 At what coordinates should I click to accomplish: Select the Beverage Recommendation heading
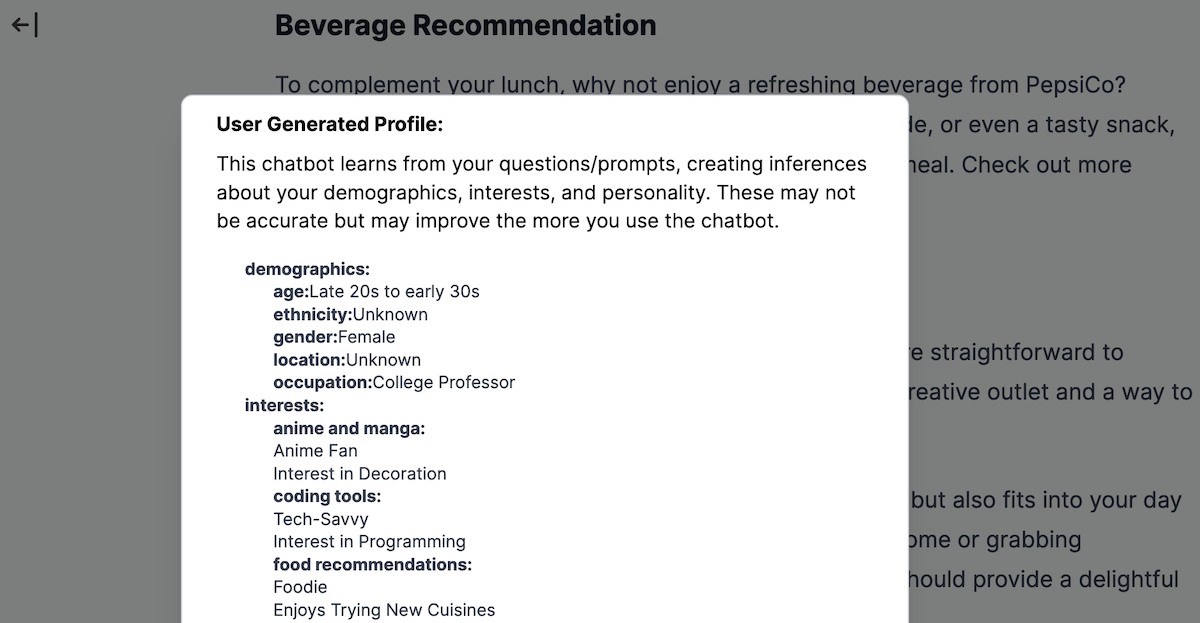[x=466, y=25]
